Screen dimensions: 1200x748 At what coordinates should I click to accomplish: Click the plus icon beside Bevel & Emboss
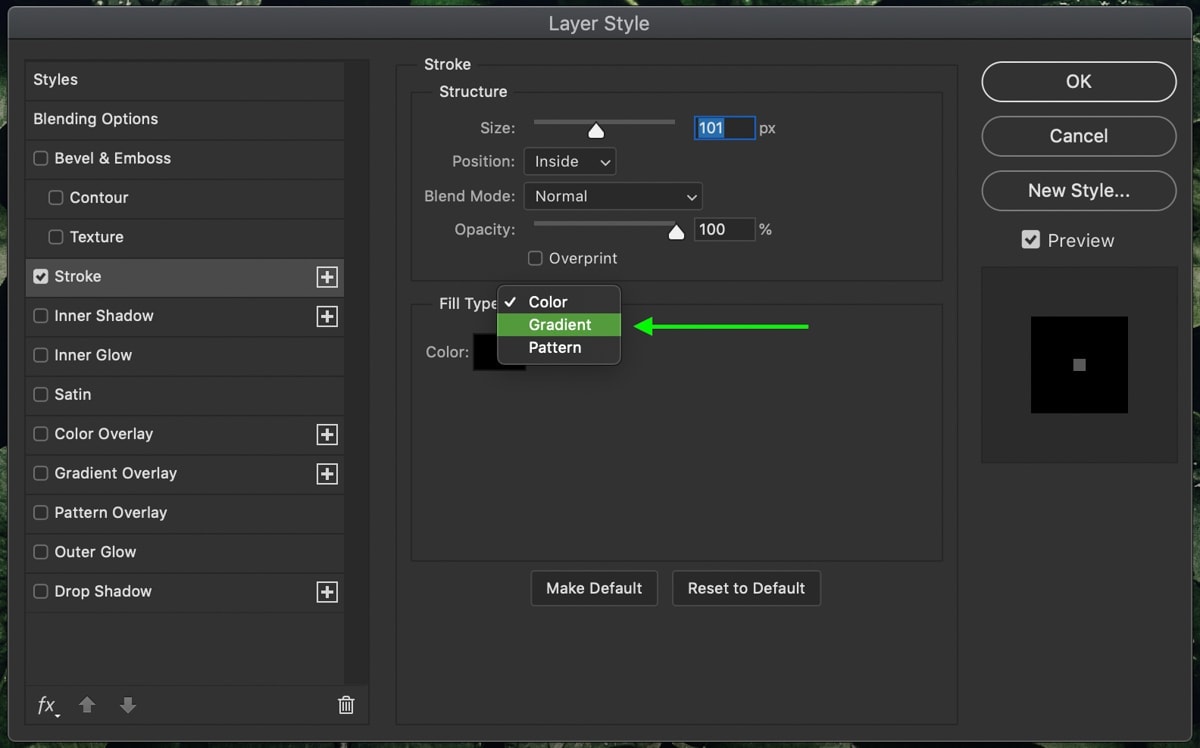pos(327,158)
